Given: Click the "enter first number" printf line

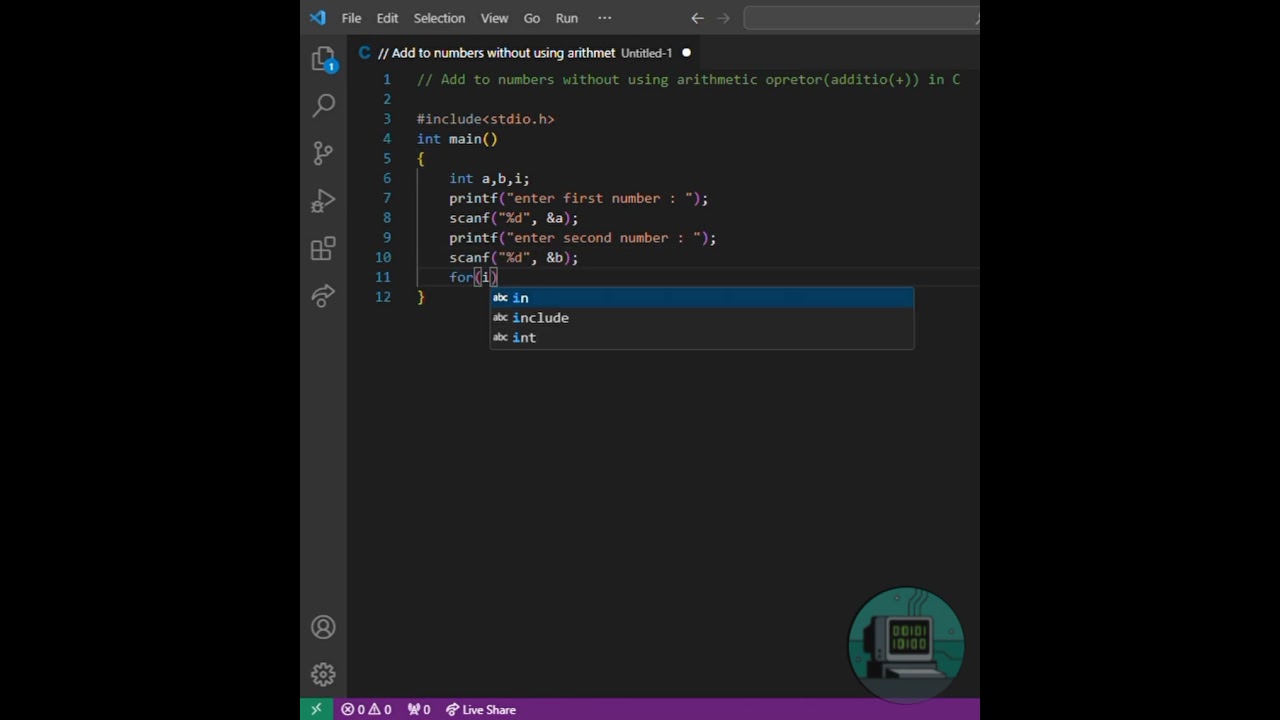Looking at the screenshot, I should click(x=578, y=198).
